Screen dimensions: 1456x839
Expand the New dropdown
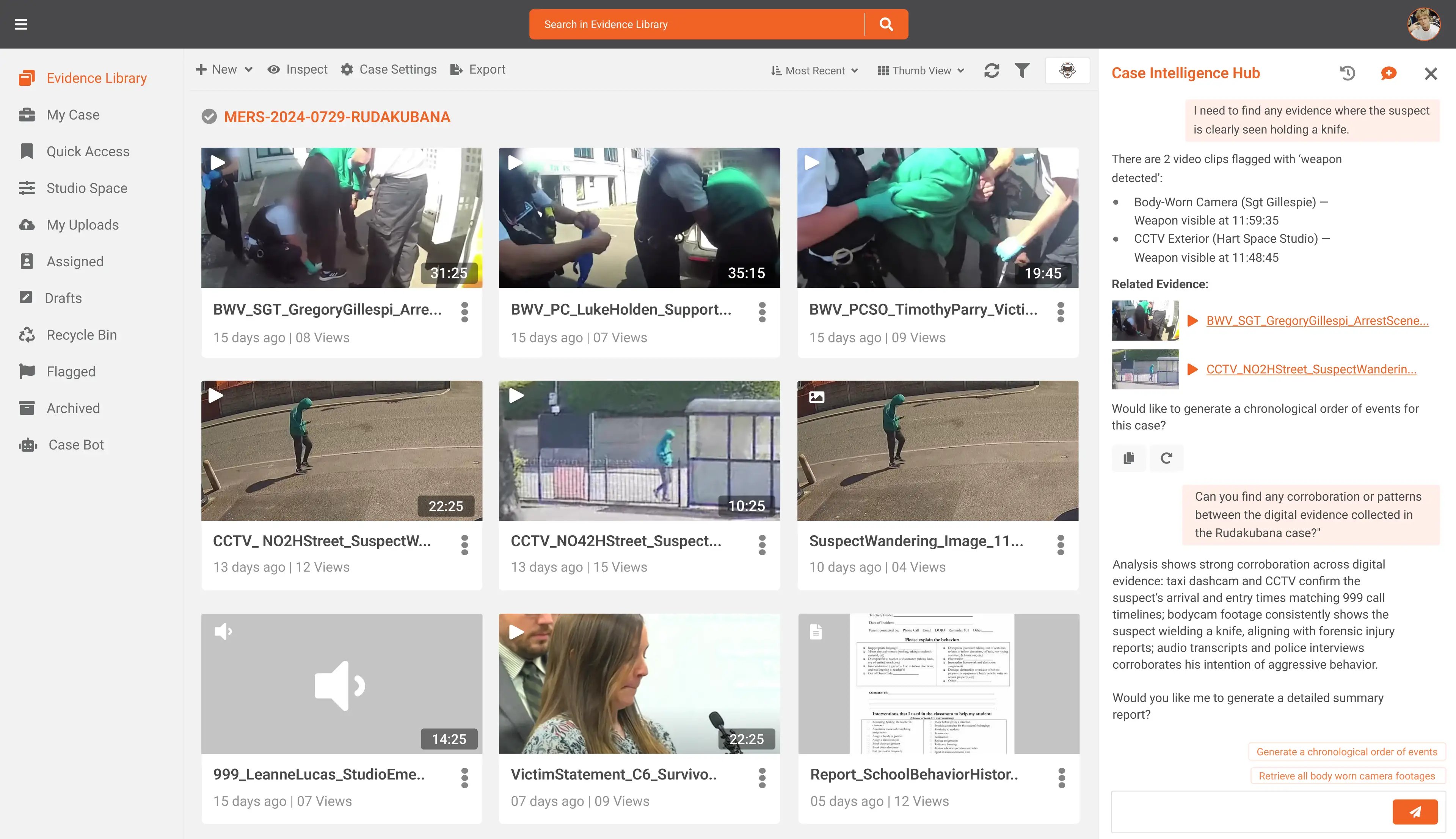(224, 70)
